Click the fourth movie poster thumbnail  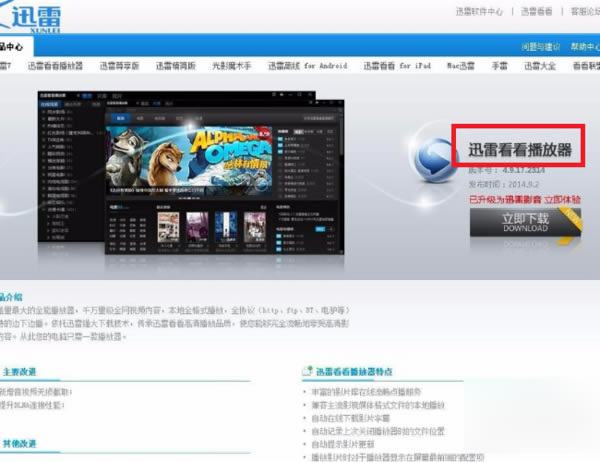[x=255, y=227]
